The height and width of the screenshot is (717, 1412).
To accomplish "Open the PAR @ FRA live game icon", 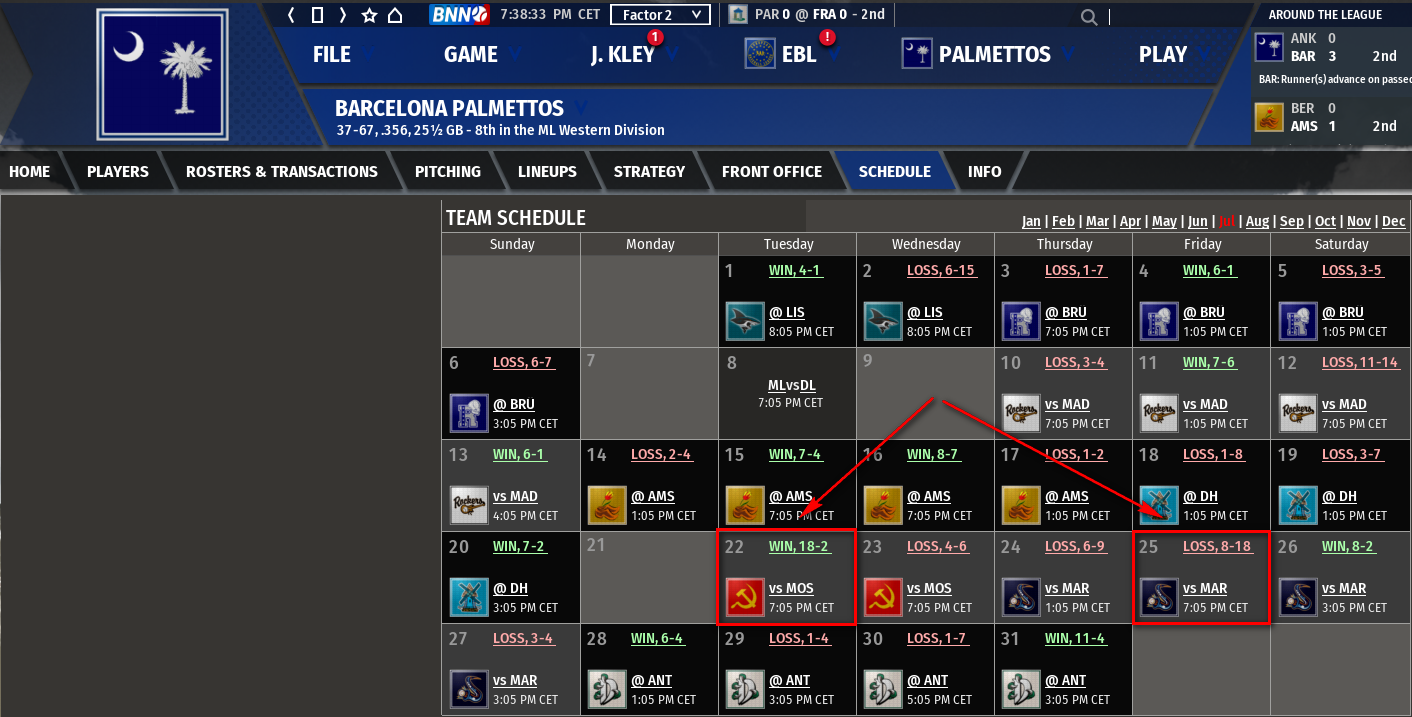I will [x=738, y=14].
